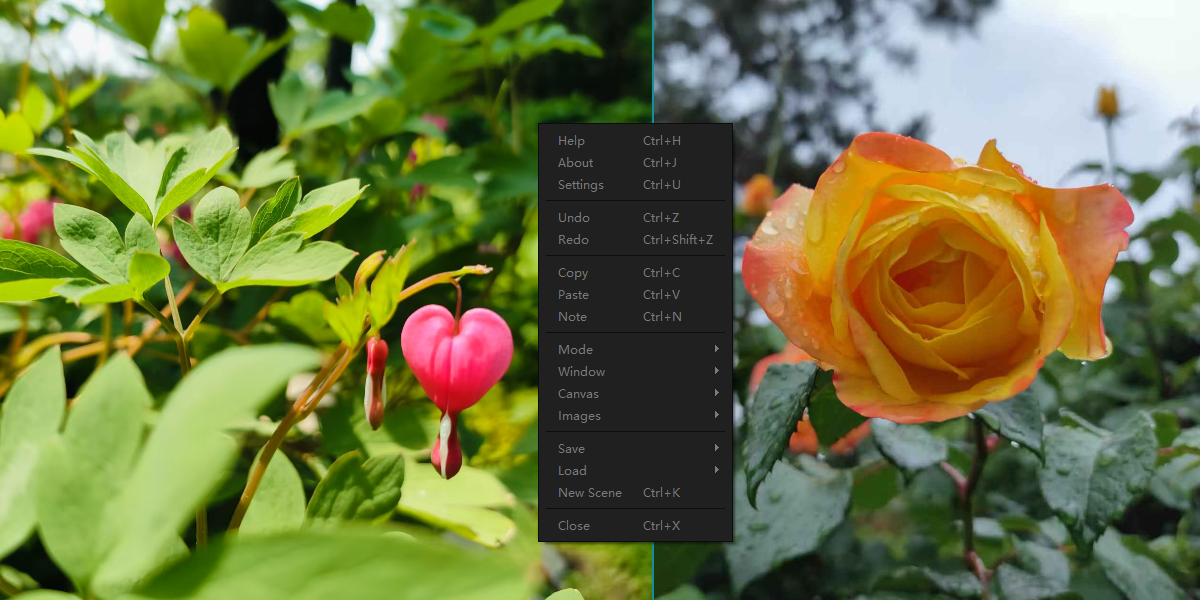Expand the Canvas submenu
Screen dimensions: 1200x600
click(x=579, y=394)
